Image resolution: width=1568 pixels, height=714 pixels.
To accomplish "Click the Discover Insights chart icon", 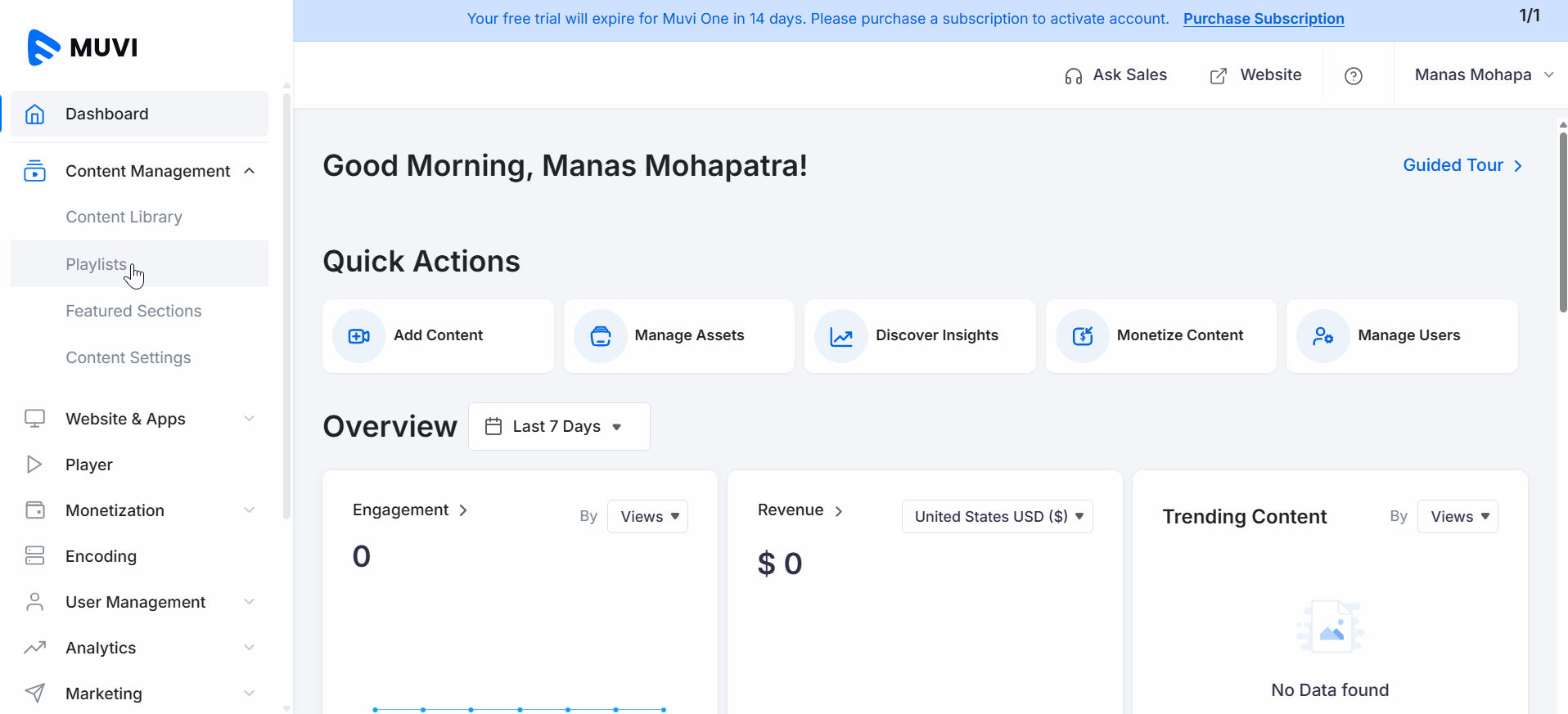I will click(x=841, y=336).
